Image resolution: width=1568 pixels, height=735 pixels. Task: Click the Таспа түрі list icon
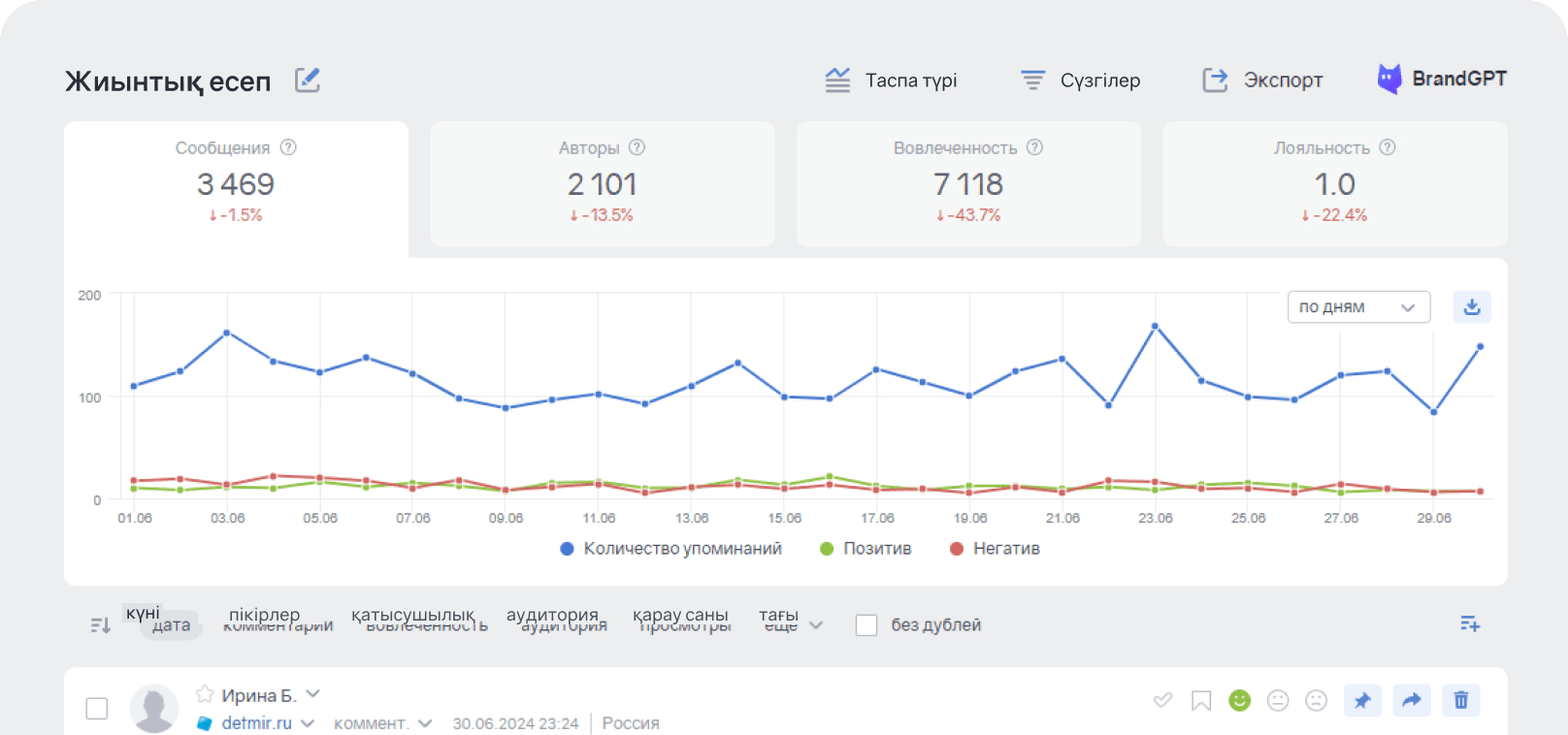(837, 80)
